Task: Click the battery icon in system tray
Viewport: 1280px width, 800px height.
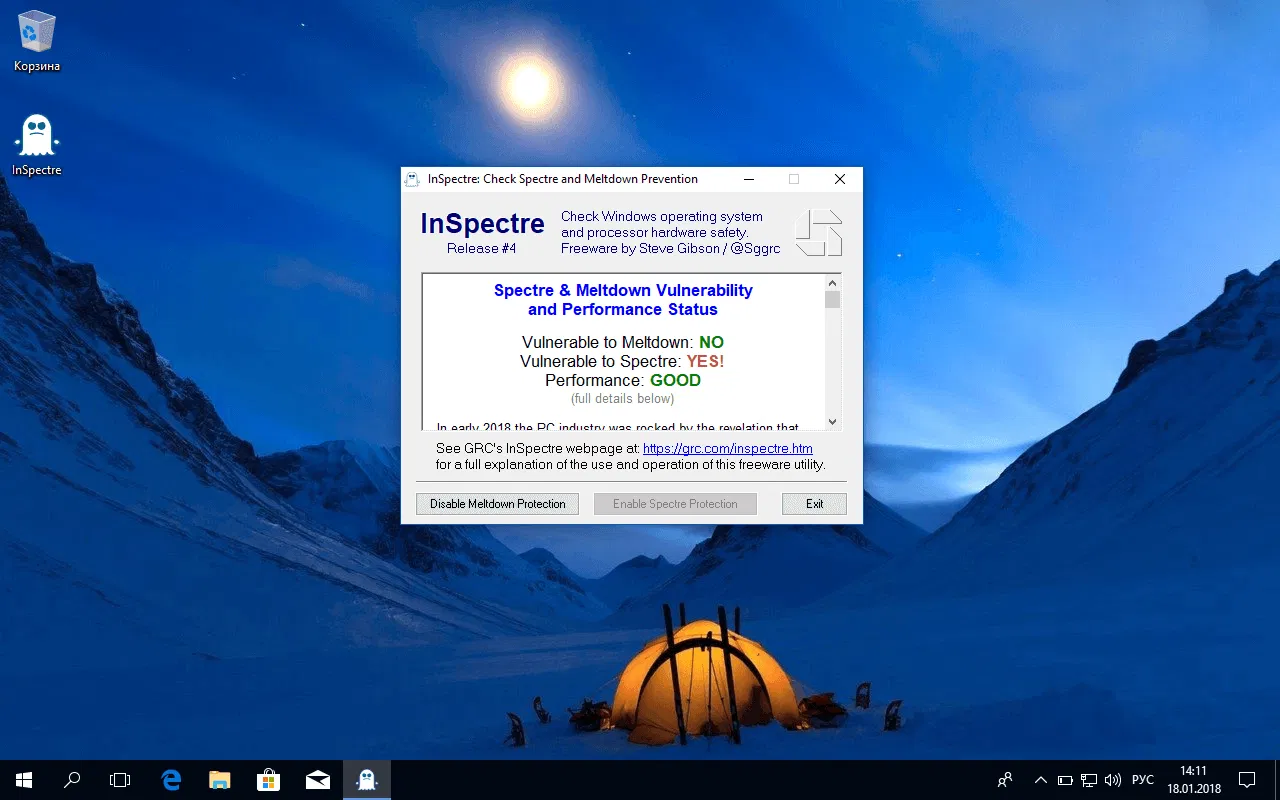Action: pos(1065,780)
